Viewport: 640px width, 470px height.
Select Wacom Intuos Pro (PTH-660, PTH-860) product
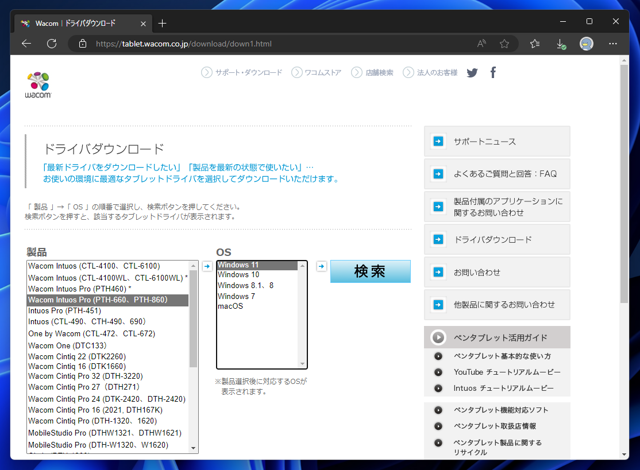tap(107, 300)
